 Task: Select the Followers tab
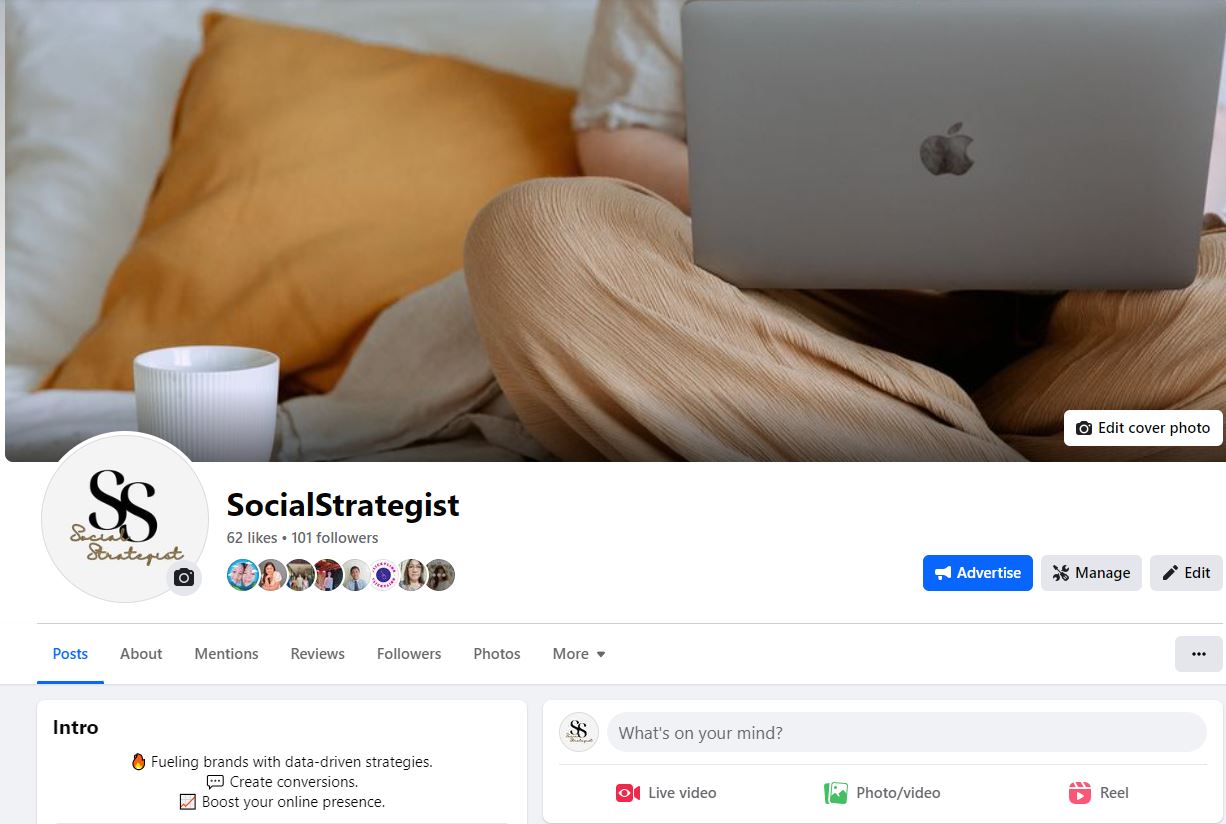point(409,654)
